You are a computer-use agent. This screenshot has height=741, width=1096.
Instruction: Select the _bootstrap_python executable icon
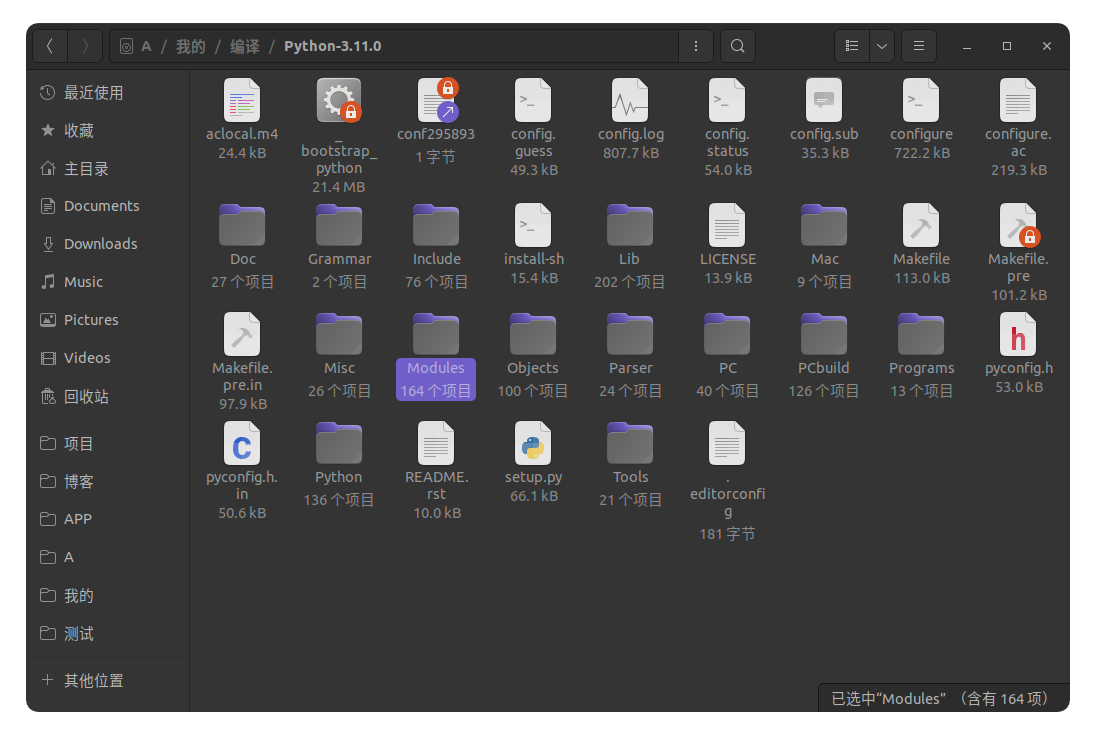point(339,101)
